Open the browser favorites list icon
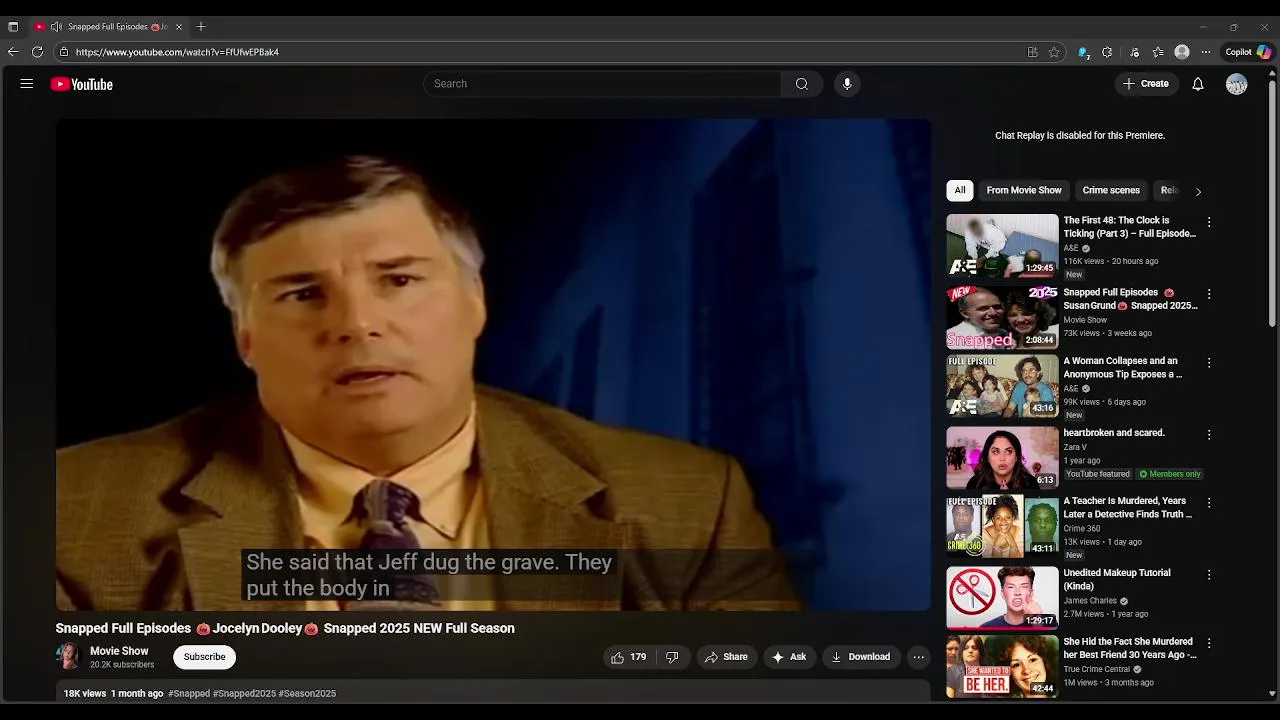Image resolution: width=1280 pixels, height=720 pixels. (x=1158, y=52)
